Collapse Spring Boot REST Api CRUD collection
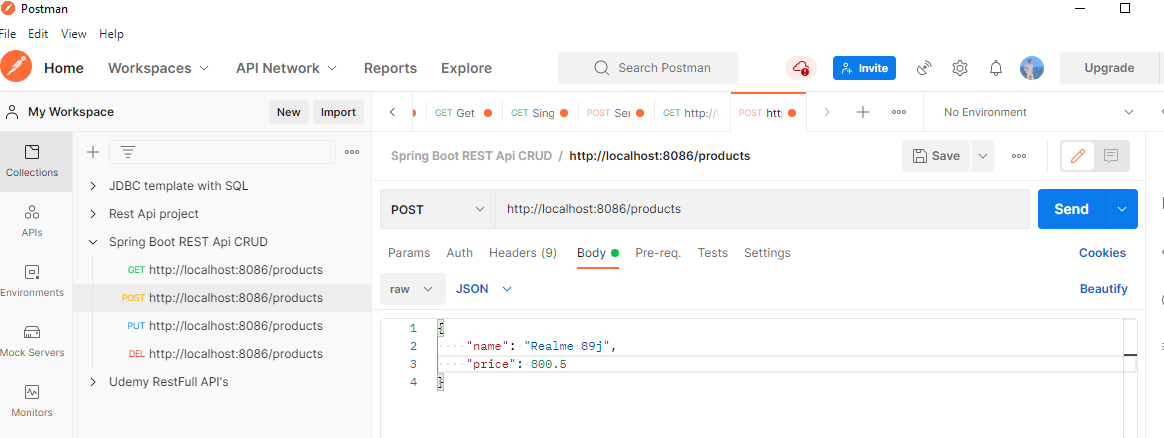This screenshot has width=1164, height=438. 93,242
